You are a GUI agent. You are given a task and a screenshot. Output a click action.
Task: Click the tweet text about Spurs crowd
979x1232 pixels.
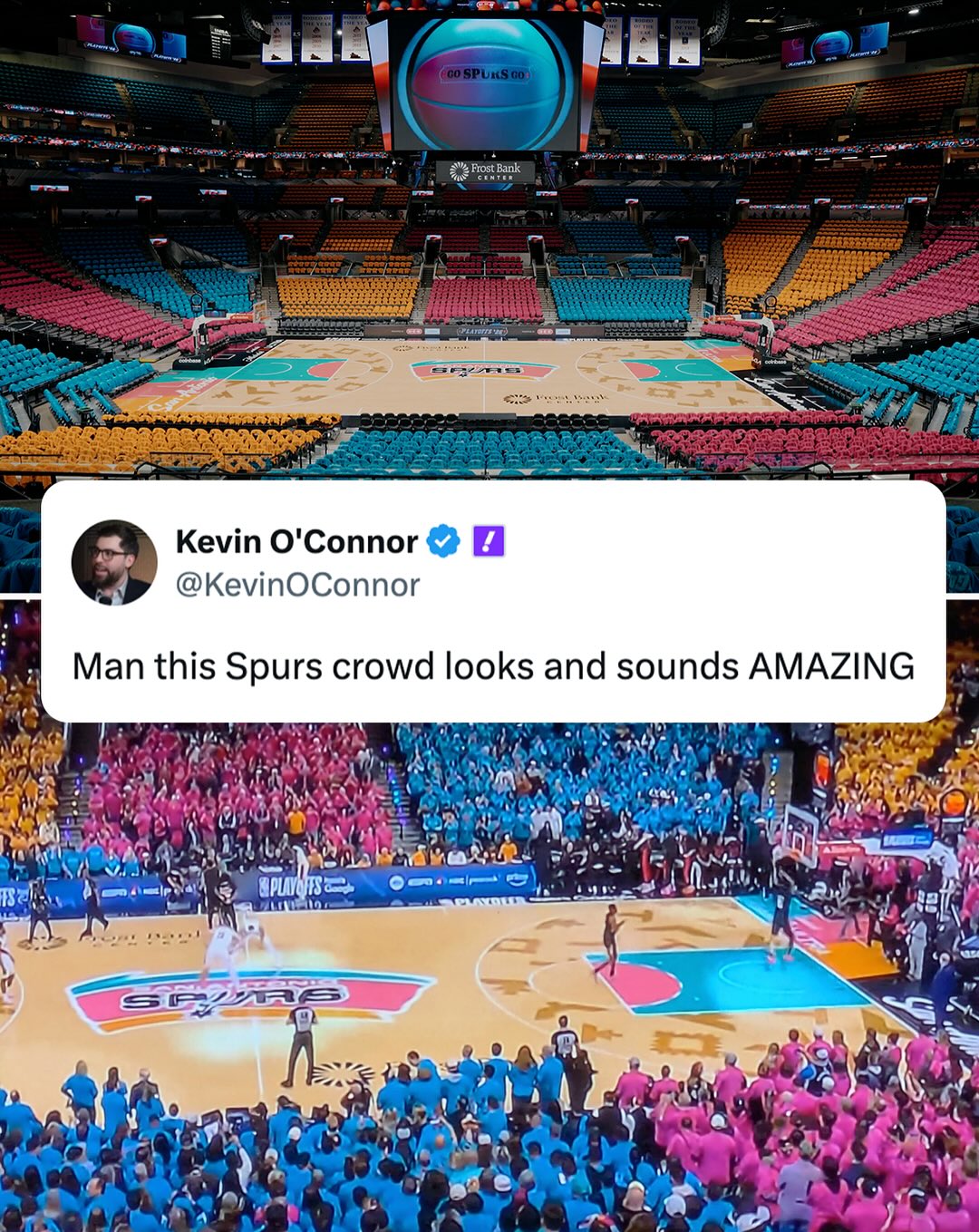click(493, 666)
